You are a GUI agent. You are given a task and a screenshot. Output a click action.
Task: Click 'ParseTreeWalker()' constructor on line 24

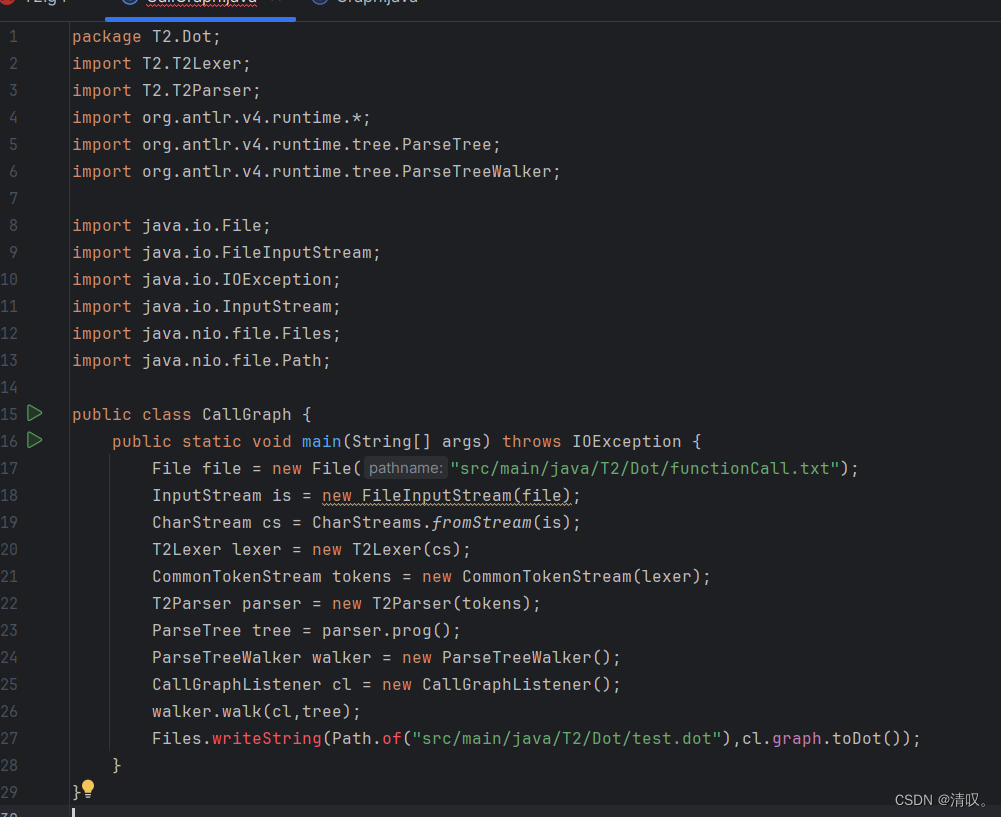pos(526,657)
